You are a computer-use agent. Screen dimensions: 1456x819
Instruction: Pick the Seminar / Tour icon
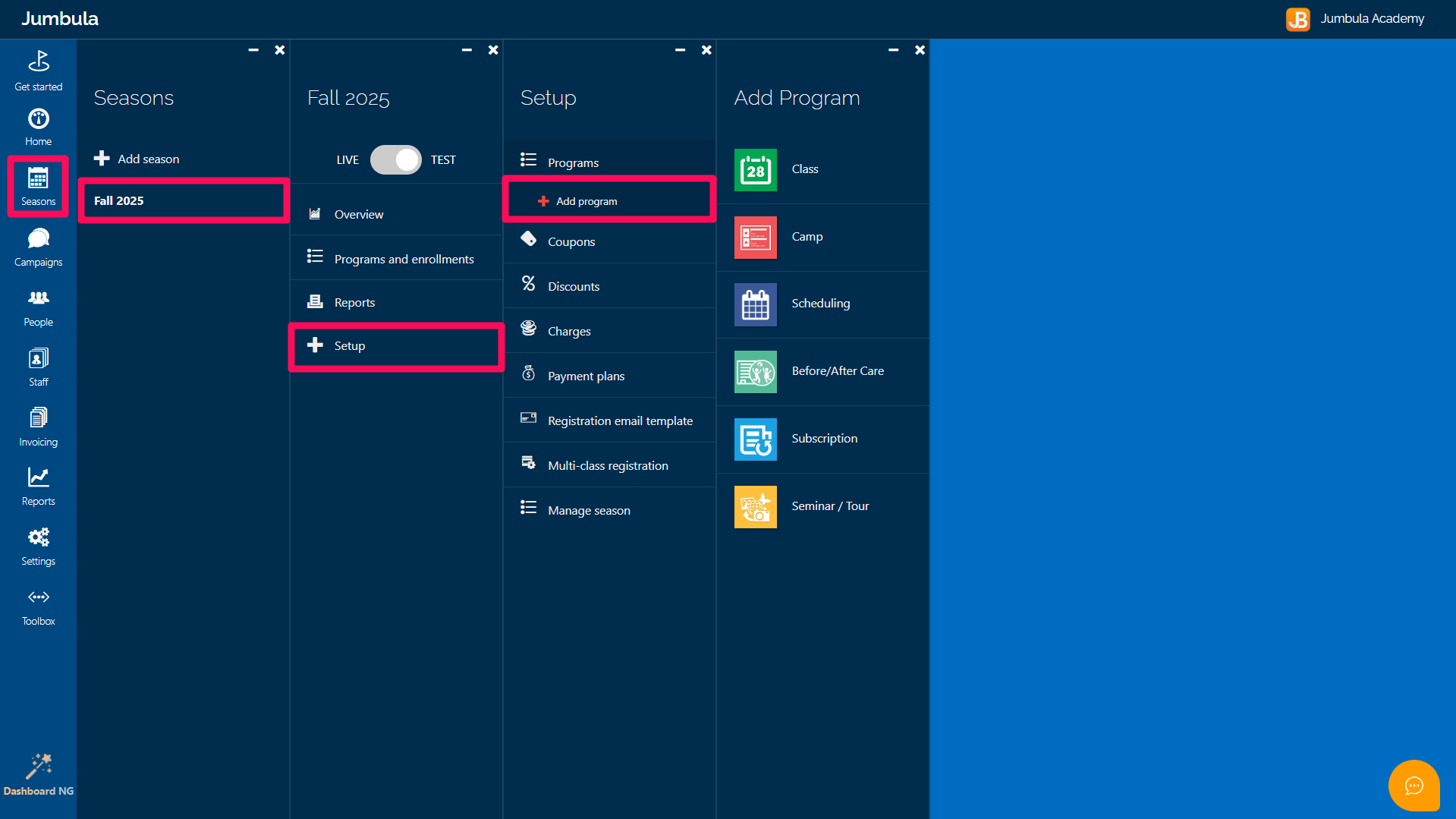755,506
